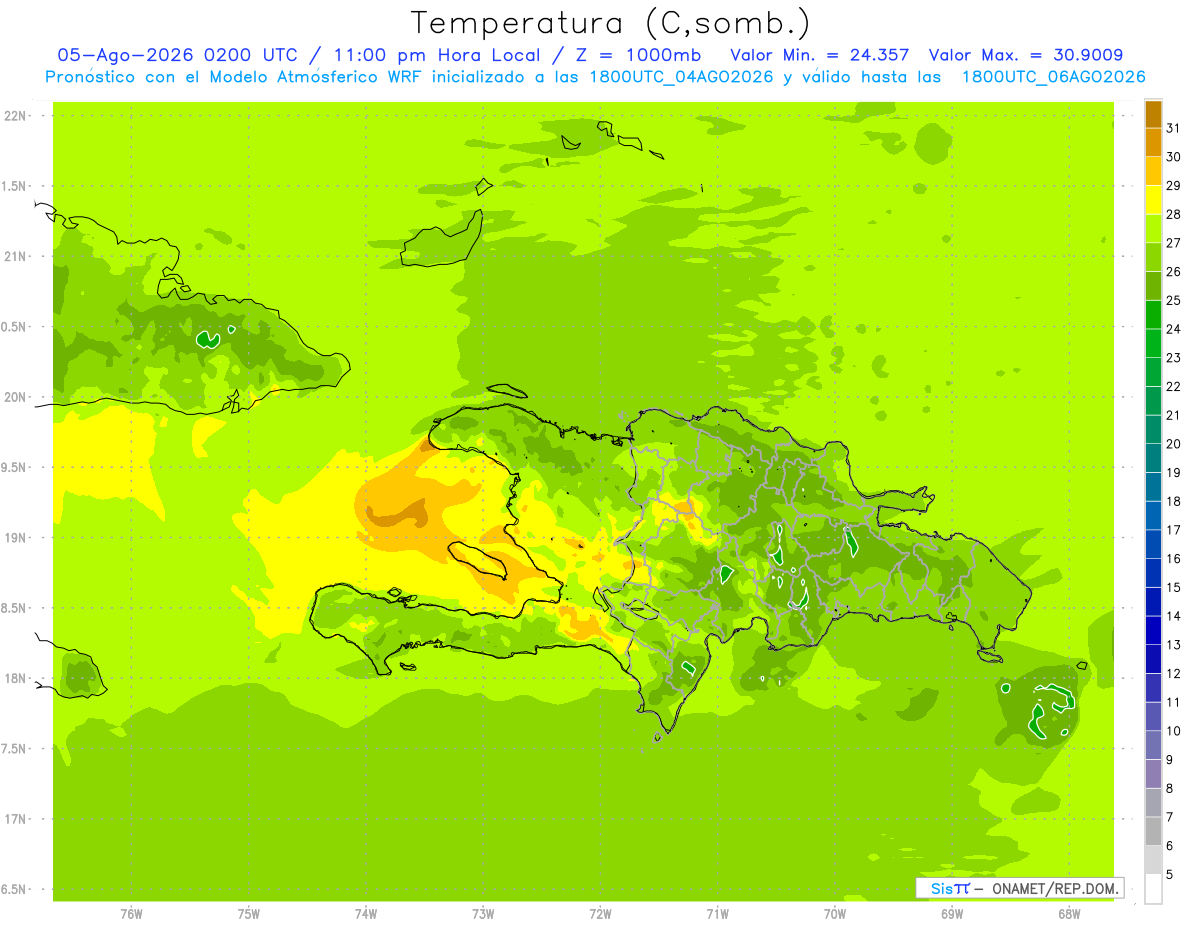Click the '20N' latitude label
Viewport: 1200px width, 927px height.
pyautogui.click(x=16, y=397)
